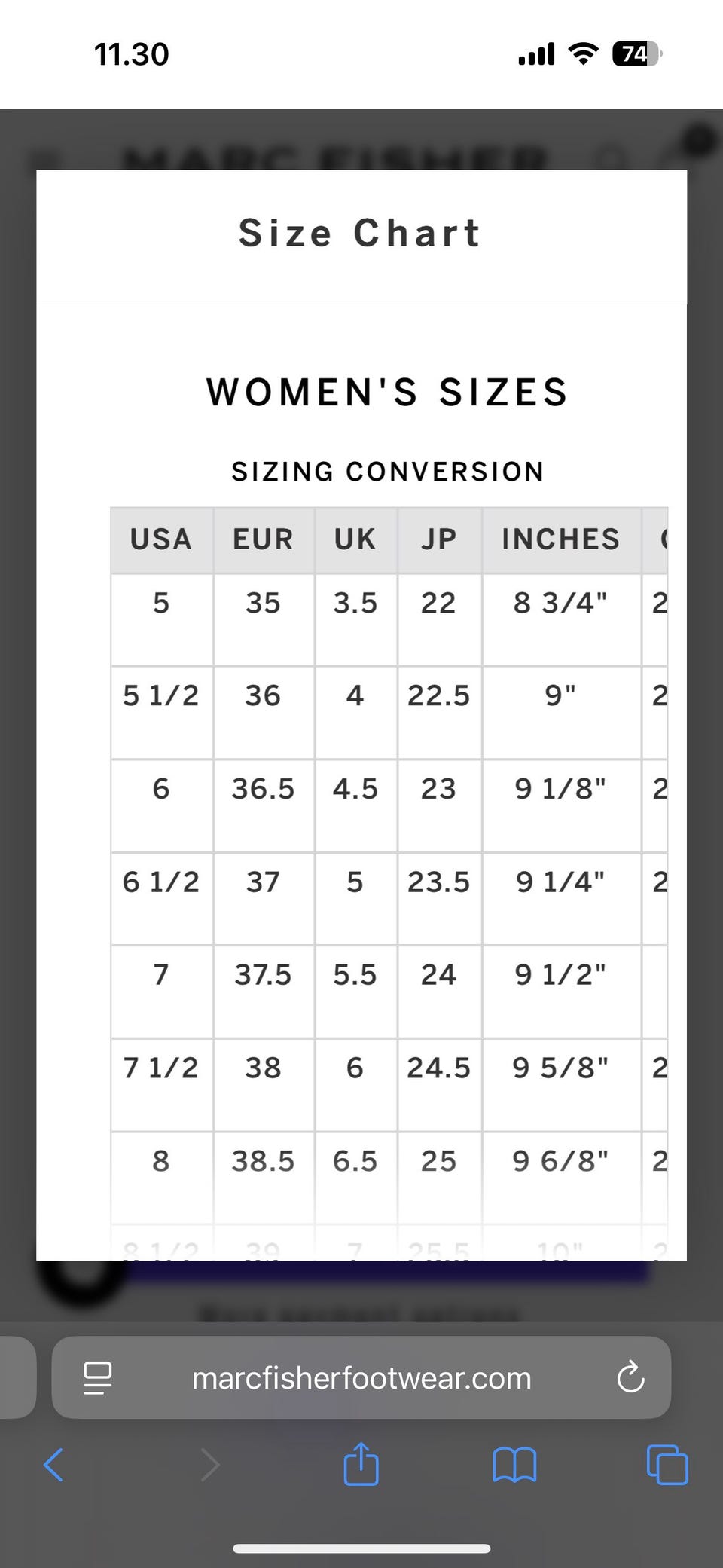Tap the marcfisherfootwear.com address bar
This screenshot has height=1568, width=723.
click(361, 1378)
